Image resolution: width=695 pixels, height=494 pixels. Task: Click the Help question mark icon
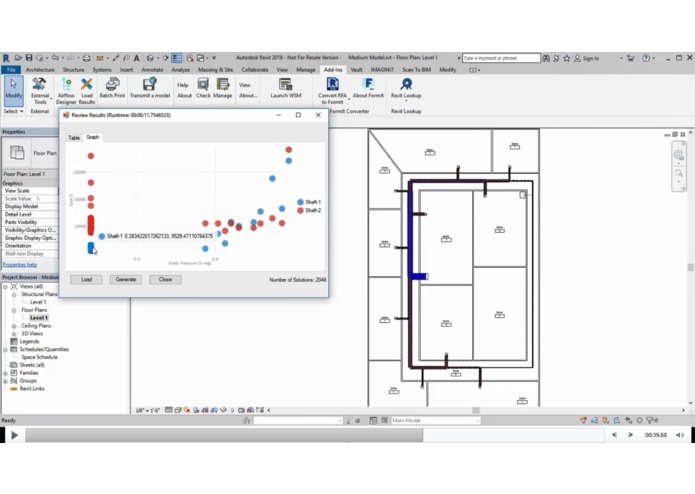(x=646, y=58)
